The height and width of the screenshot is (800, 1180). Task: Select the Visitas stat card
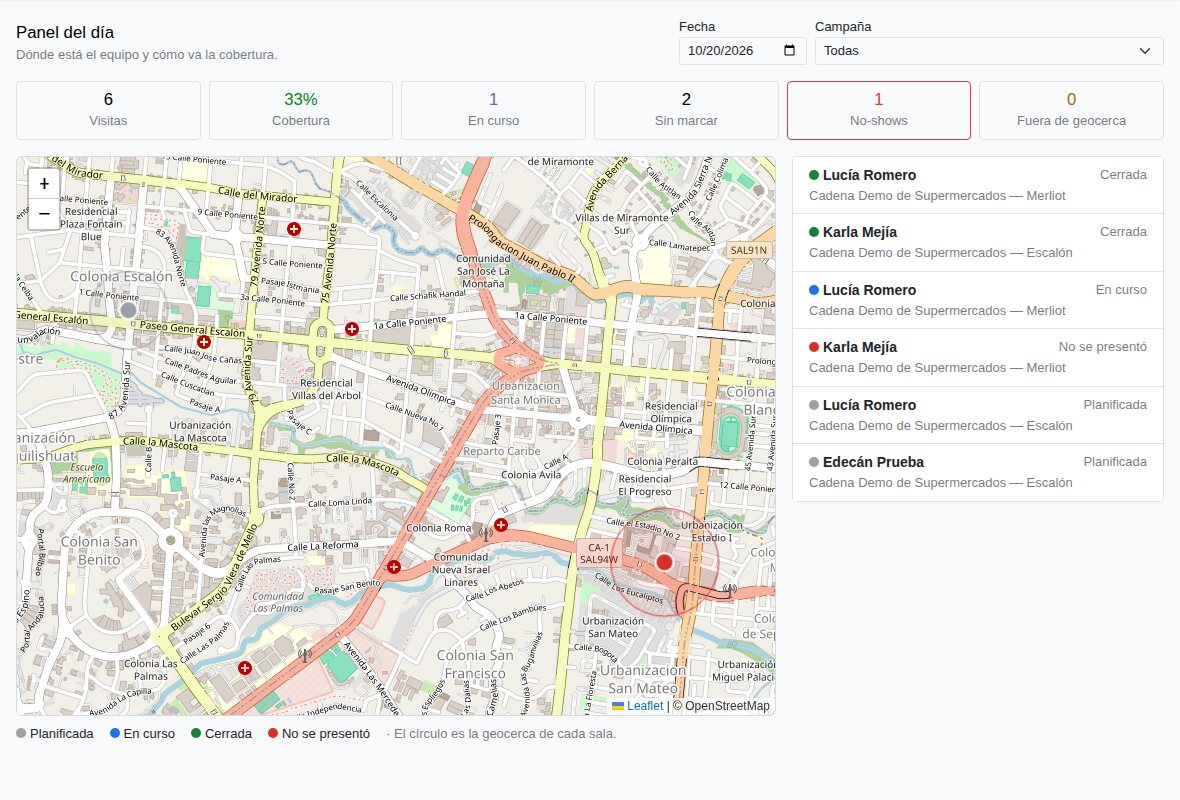click(108, 111)
